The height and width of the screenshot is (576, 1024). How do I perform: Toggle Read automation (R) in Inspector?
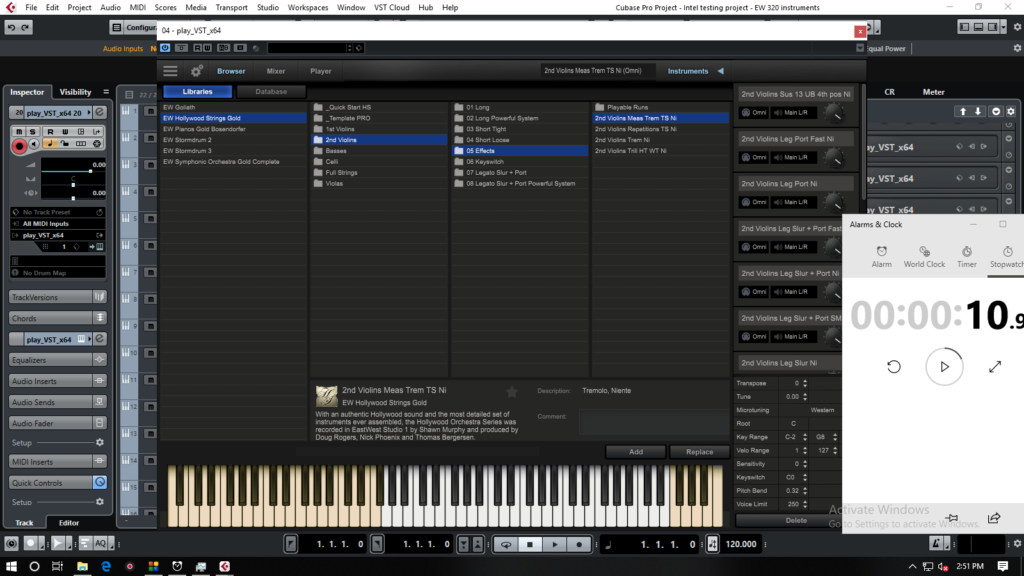(x=50, y=132)
